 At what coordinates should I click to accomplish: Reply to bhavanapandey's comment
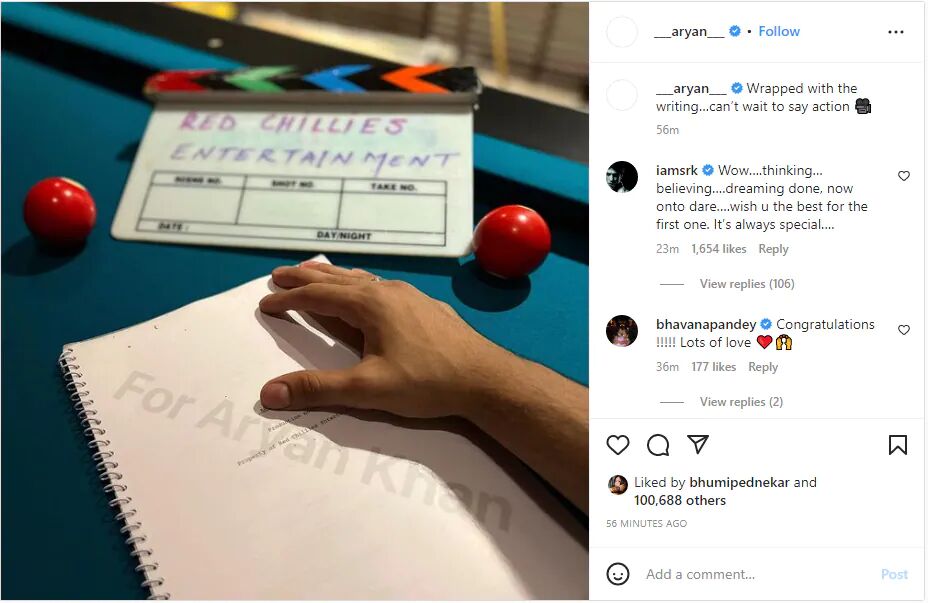[x=762, y=367]
